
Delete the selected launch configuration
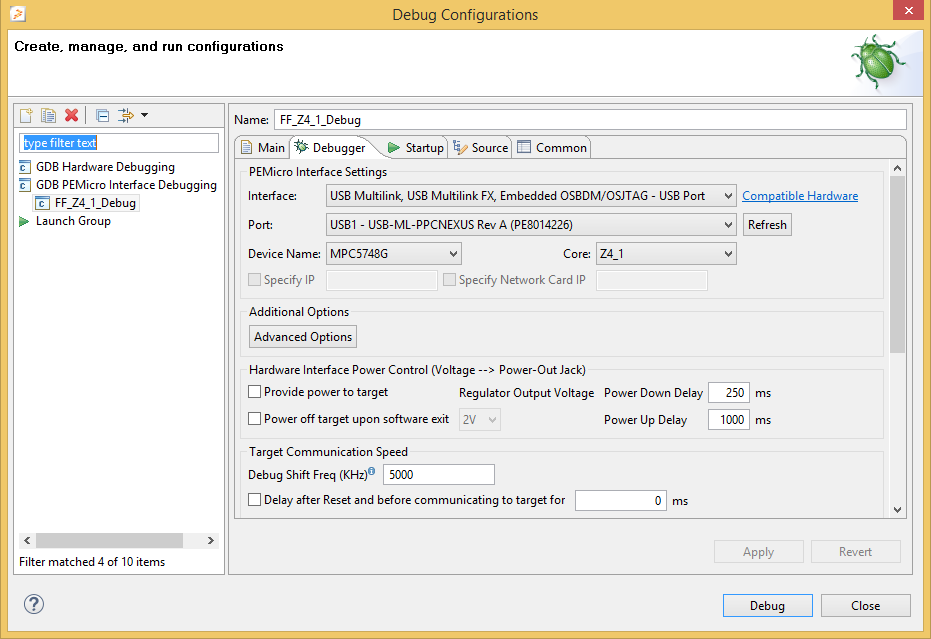(x=71, y=116)
